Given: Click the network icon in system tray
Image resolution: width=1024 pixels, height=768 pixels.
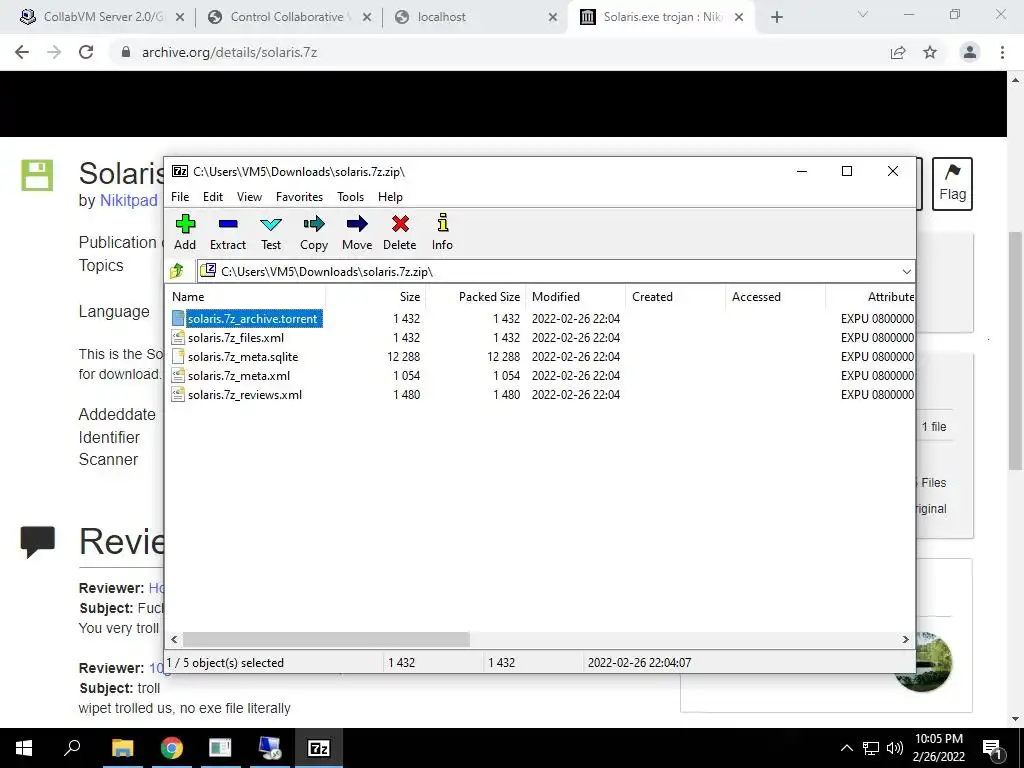Looking at the screenshot, I should pyautogui.click(x=871, y=748).
